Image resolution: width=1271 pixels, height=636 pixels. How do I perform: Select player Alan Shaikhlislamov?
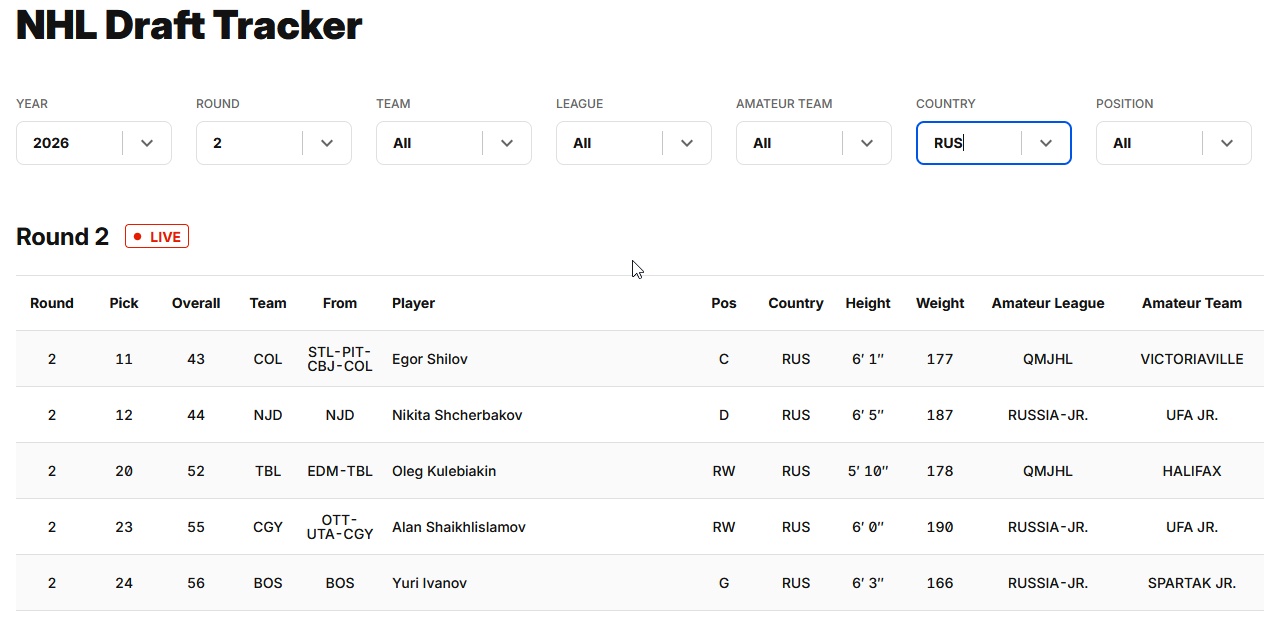click(459, 527)
